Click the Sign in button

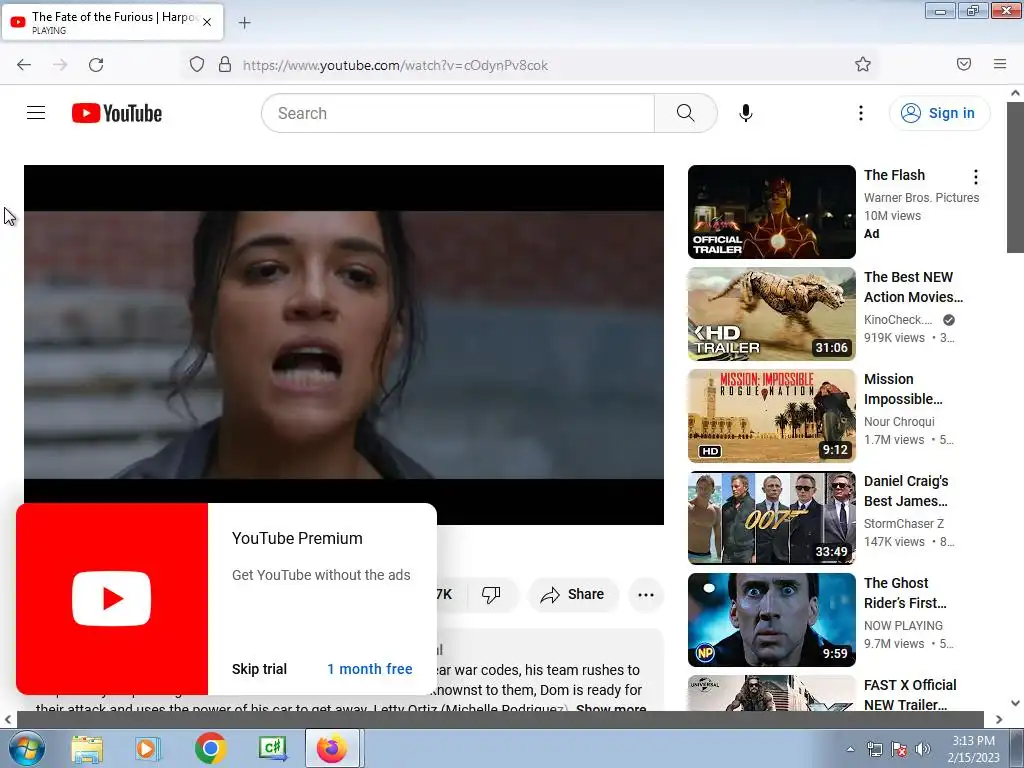pos(939,113)
